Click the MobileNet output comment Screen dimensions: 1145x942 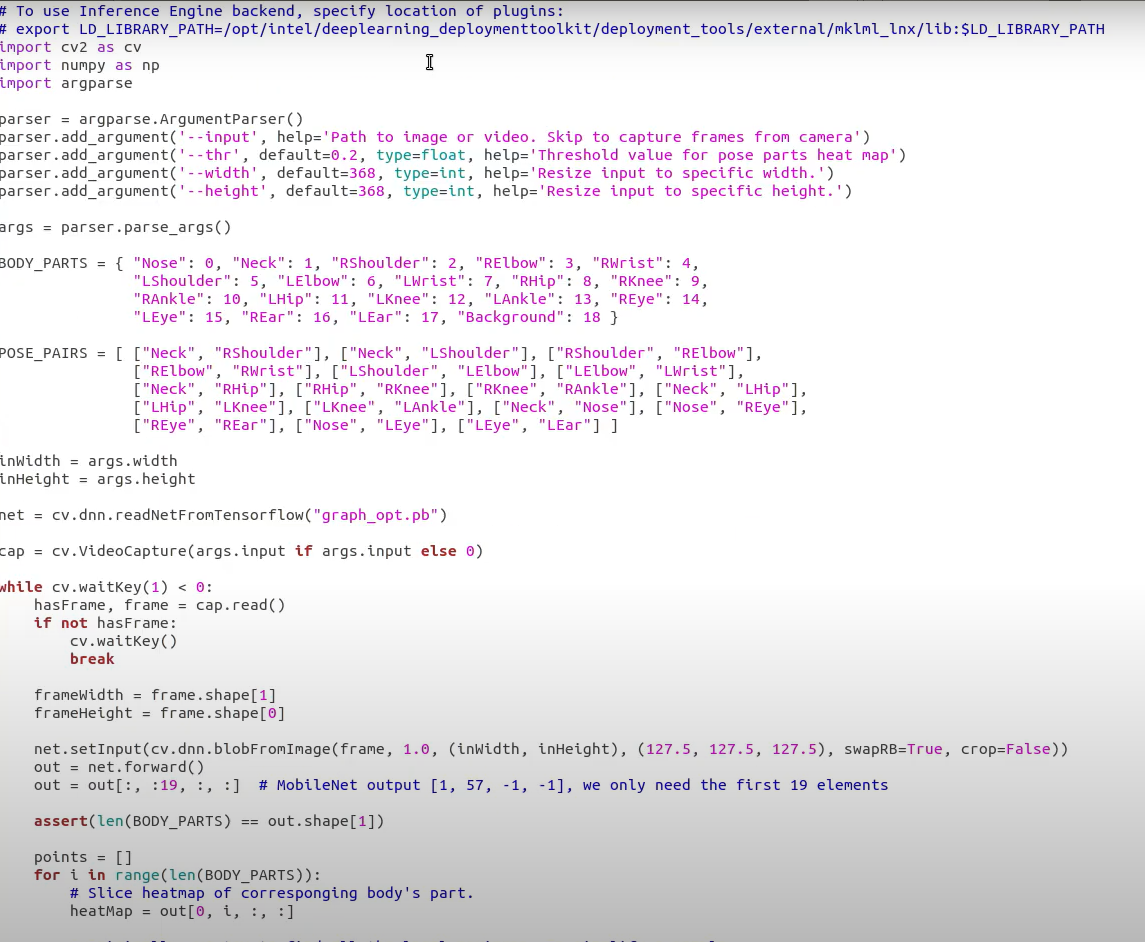tap(573, 785)
